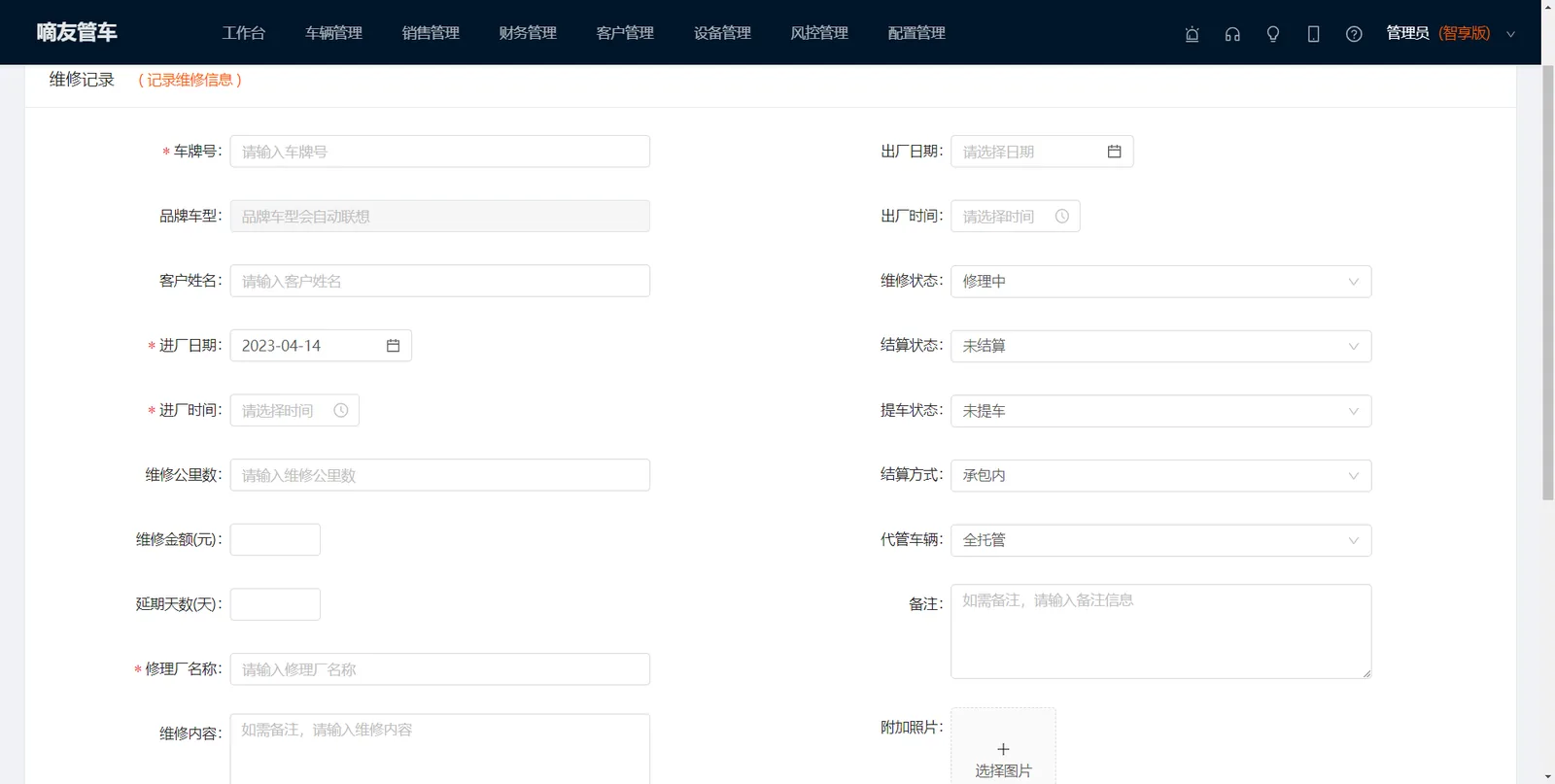Click the calendar icon in 进厂日期 field
Viewport: 1555px width, 784px height.
394,346
